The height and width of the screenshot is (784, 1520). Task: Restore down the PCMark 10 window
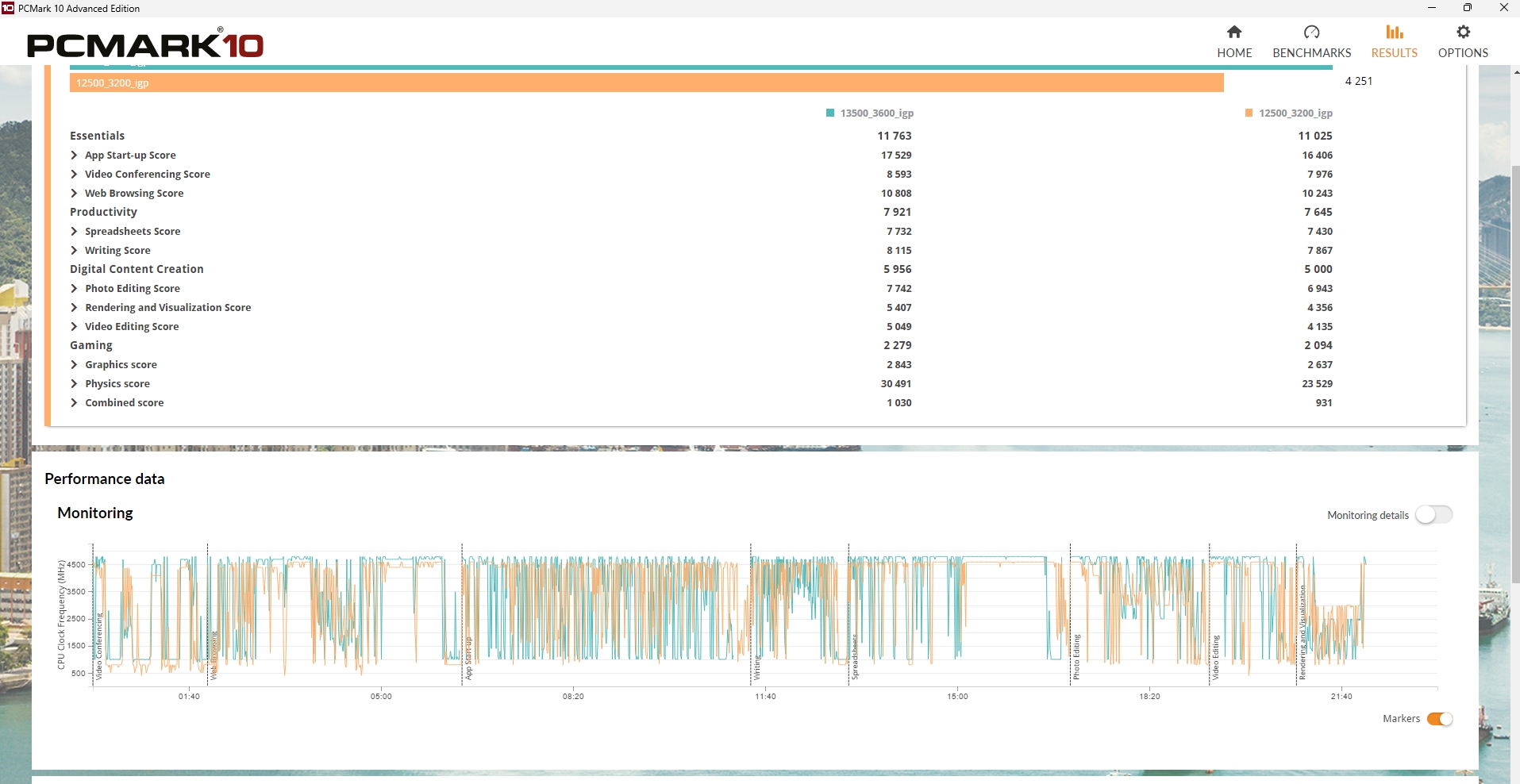click(1468, 8)
